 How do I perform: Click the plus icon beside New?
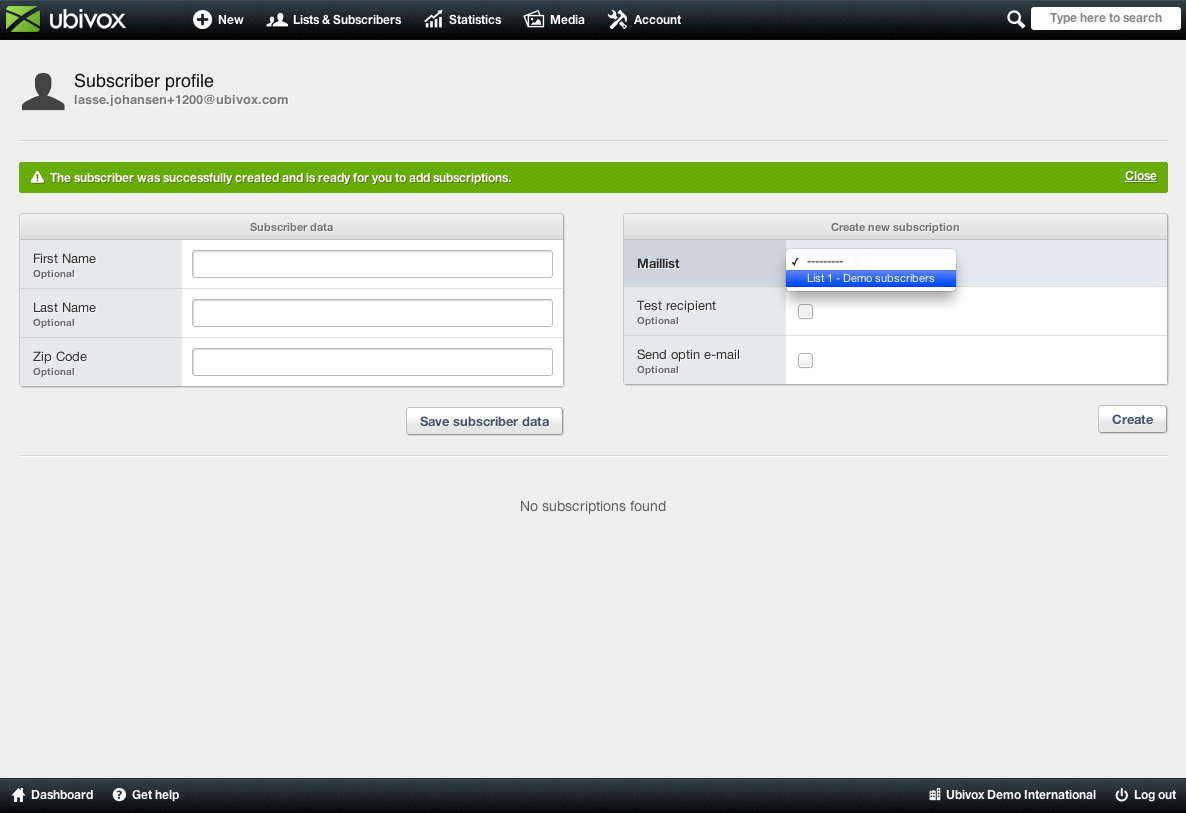coord(202,20)
